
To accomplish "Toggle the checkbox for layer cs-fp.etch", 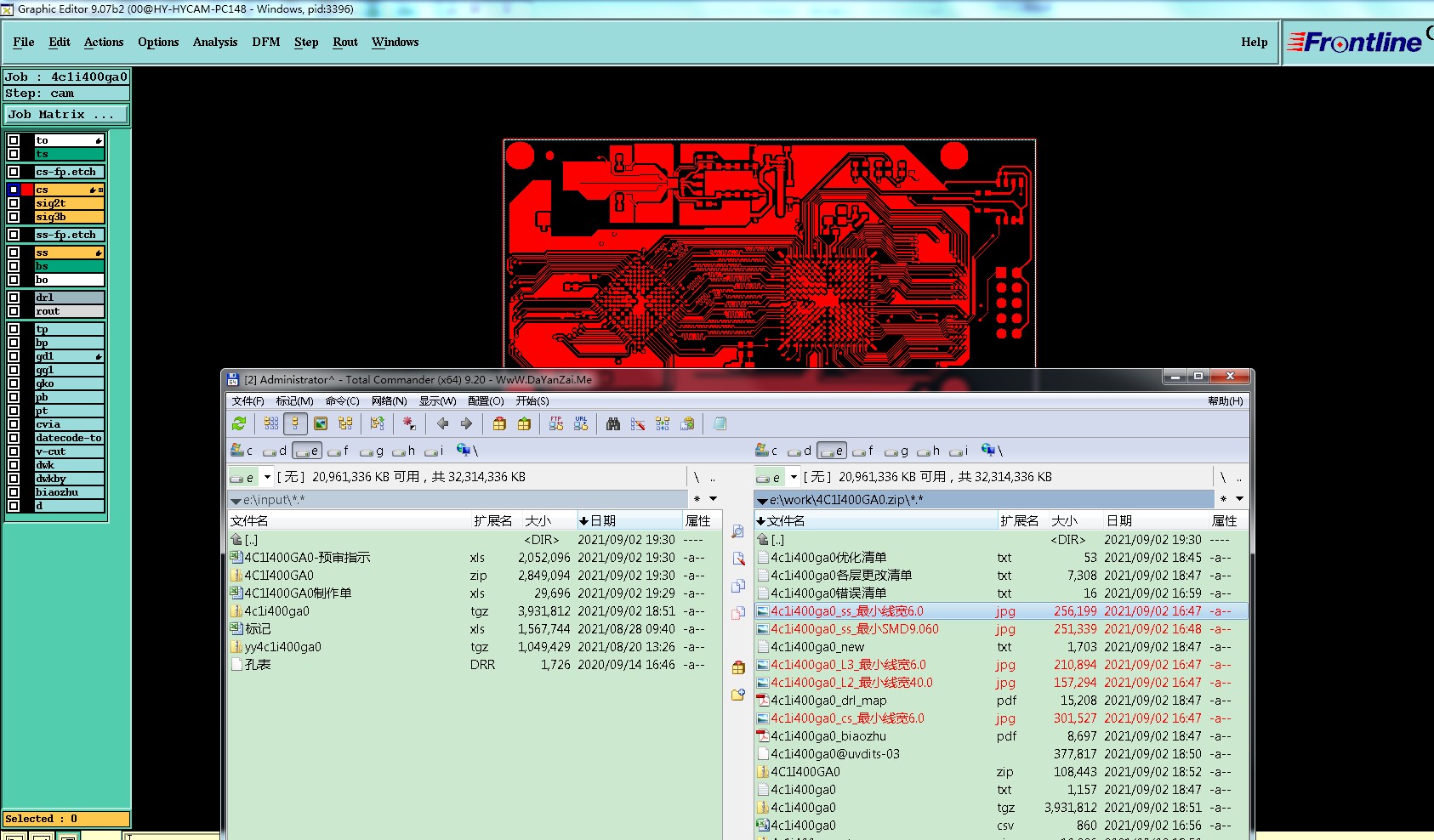I will pyautogui.click(x=14, y=172).
